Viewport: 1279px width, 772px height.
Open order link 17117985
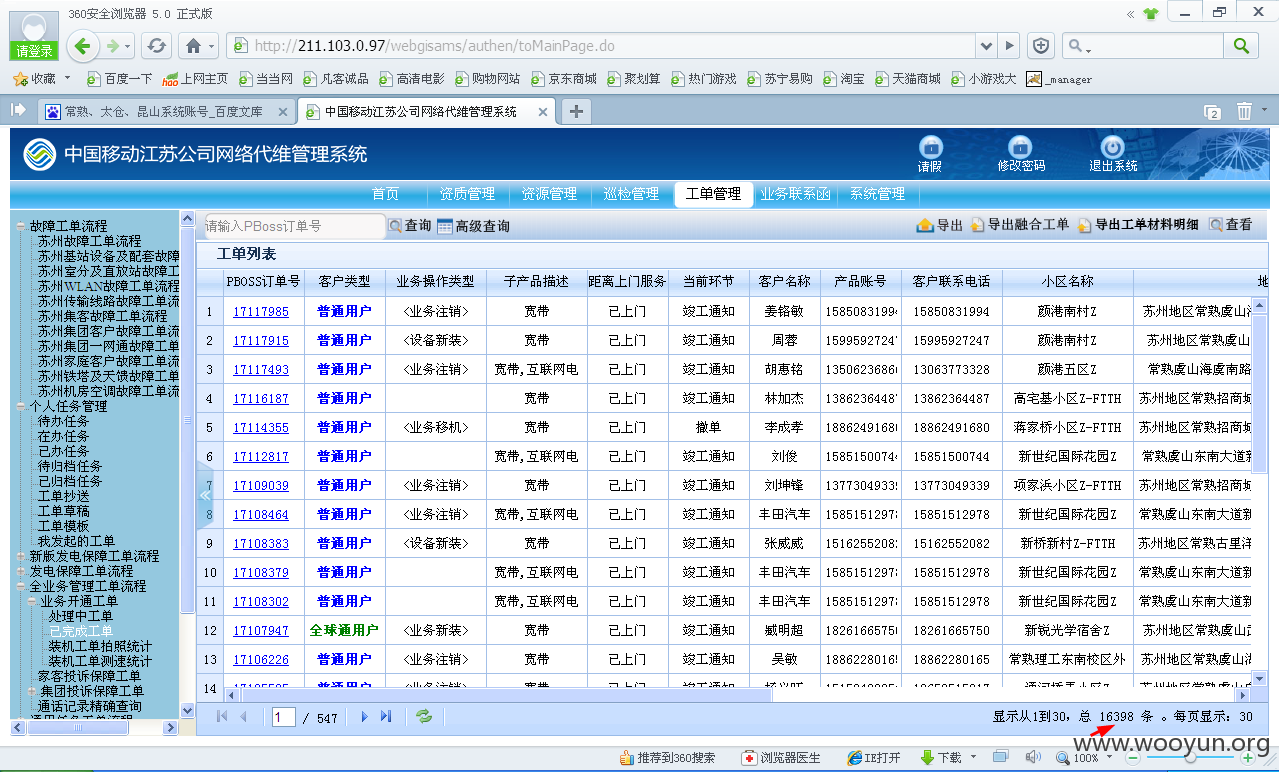pyautogui.click(x=261, y=312)
